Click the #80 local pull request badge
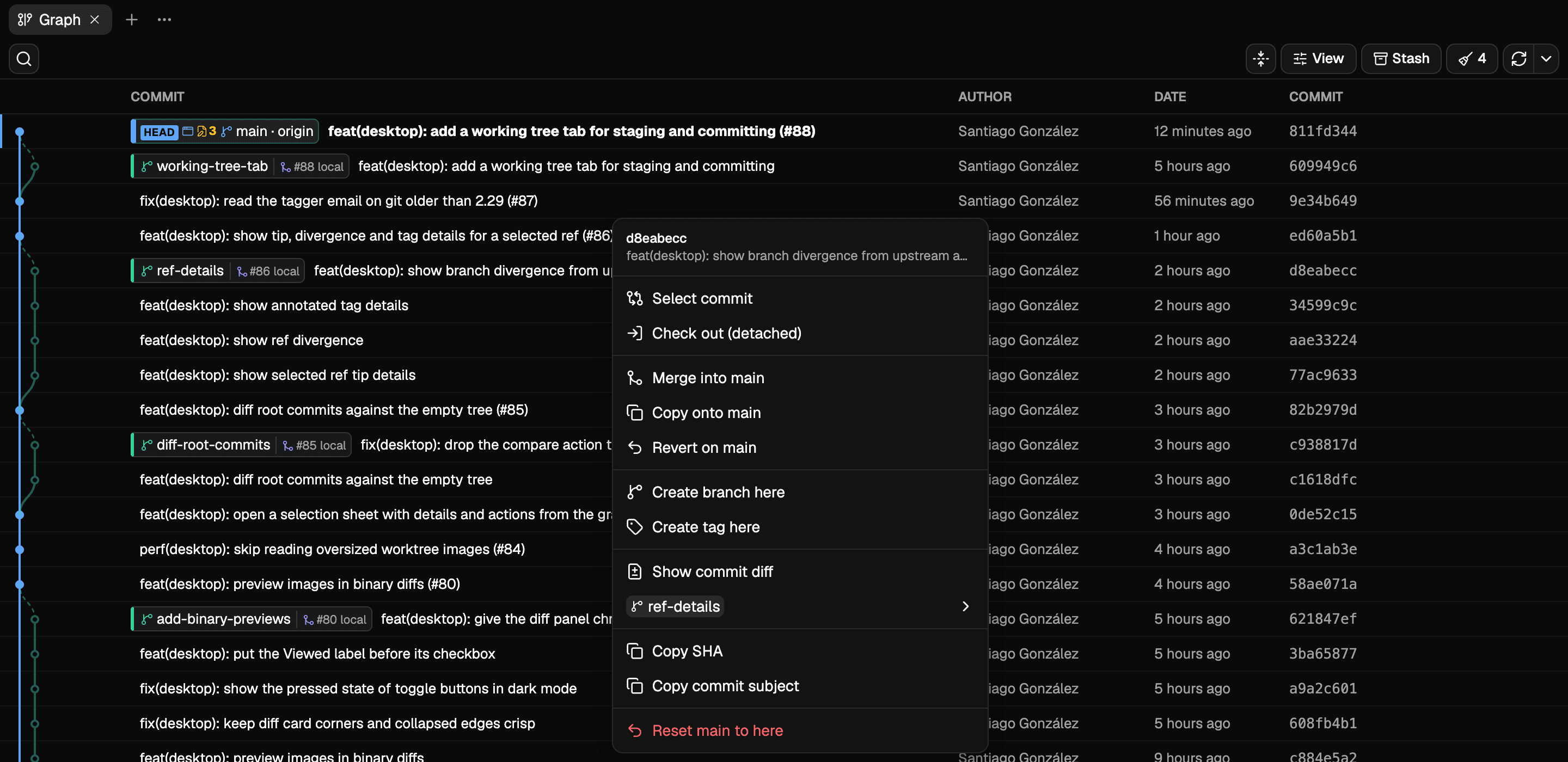Image resolution: width=1568 pixels, height=762 pixels. [x=335, y=619]
